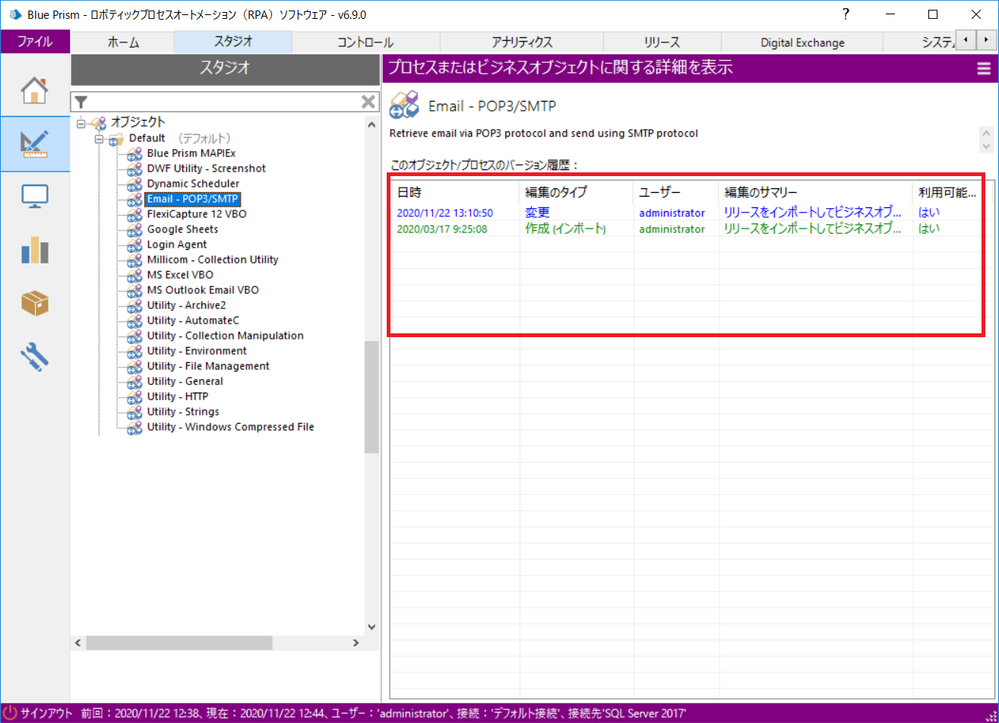Select the Studio design sidebar icon
This screenshot has height=723, width=999.
click(34, 144)
